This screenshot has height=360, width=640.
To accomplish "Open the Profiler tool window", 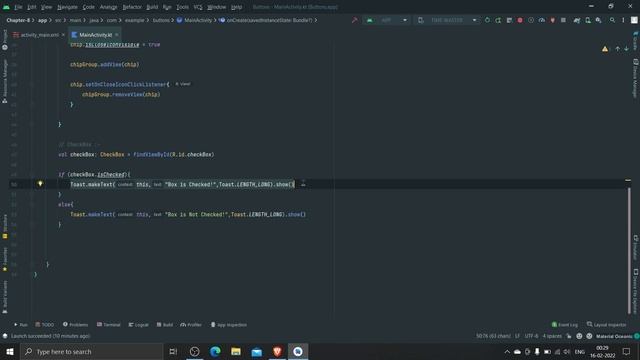I will (x=191, y=325).
